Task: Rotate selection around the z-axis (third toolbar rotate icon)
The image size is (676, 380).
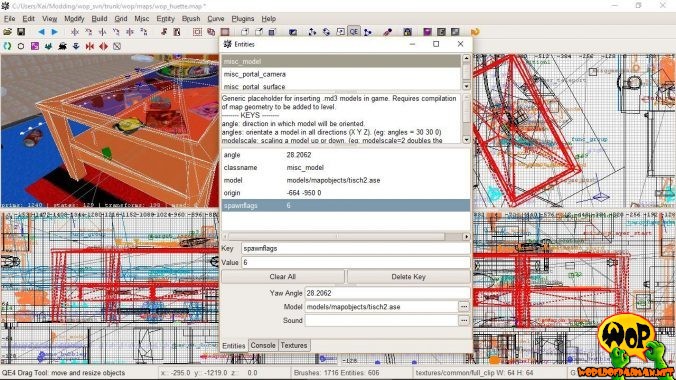Action: [144, 32]
